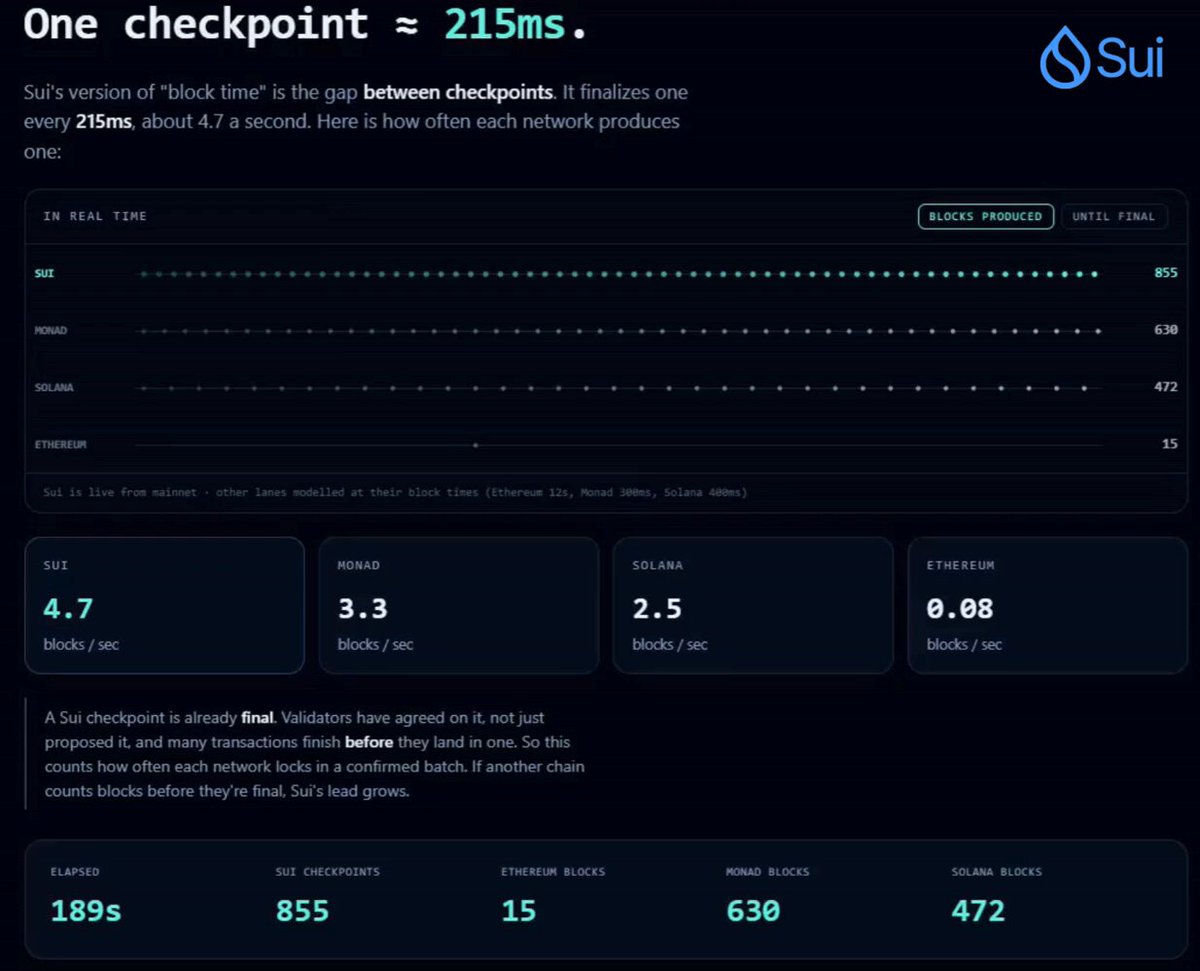
Task: Click the SUI lane label in chart
Action: click(x=44, y=273)
